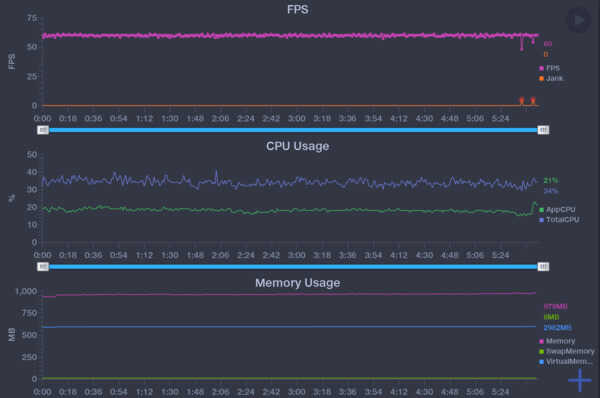Screen dimensions: 600x398
Task: Toggle the Jank legend series
Action: click(x=551, y=78)
